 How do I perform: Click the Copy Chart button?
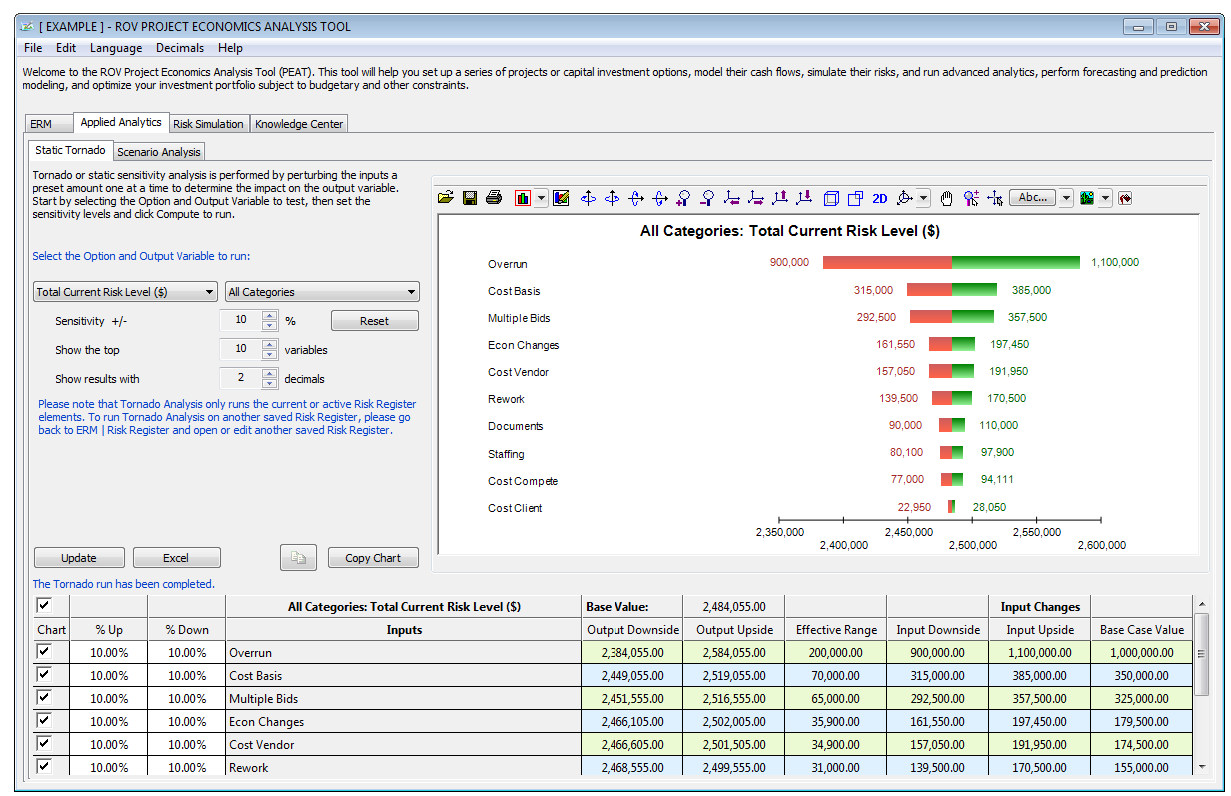coord(373,558)
